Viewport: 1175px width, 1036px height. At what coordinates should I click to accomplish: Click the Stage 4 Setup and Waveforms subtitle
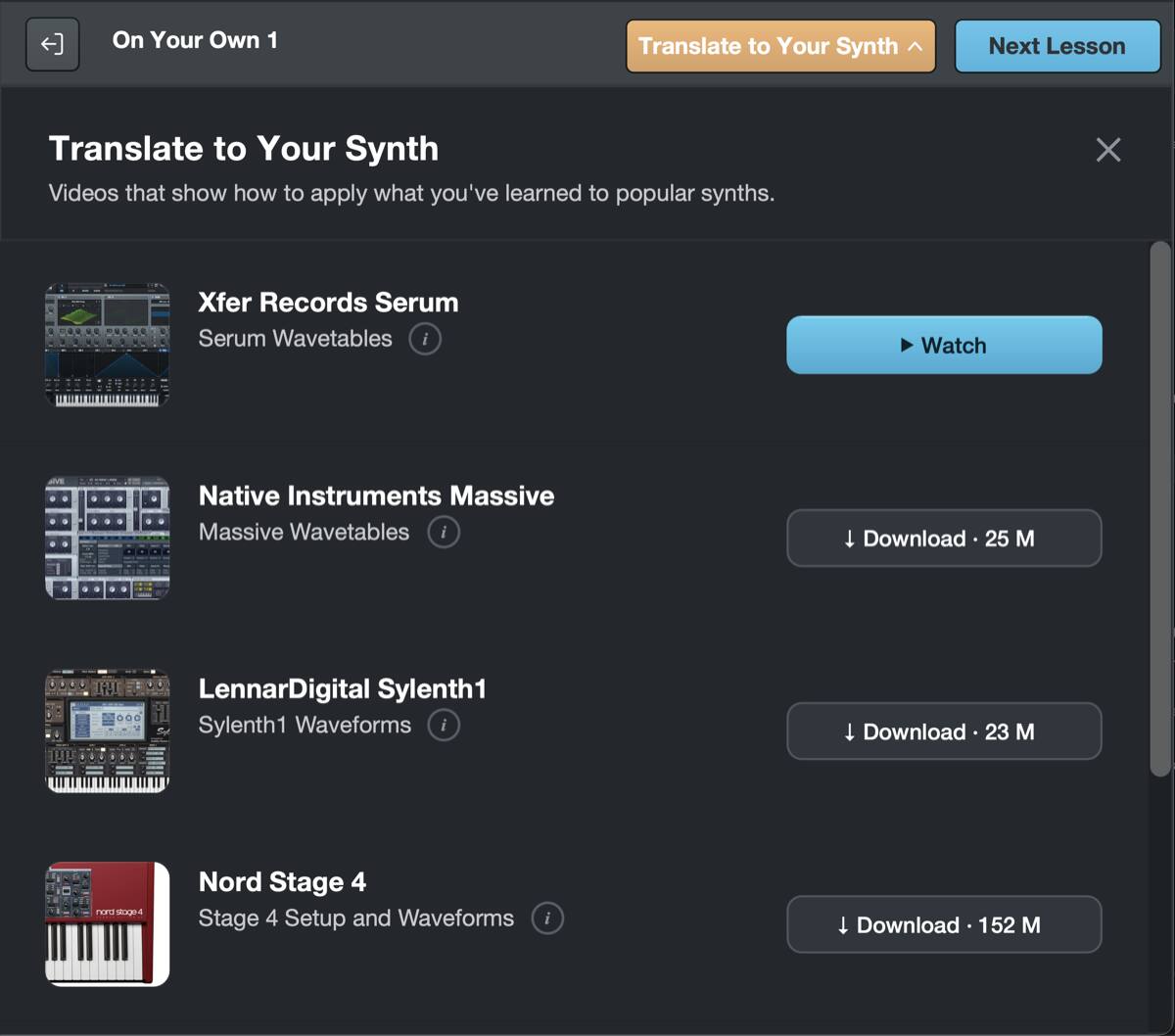(356, 918)
